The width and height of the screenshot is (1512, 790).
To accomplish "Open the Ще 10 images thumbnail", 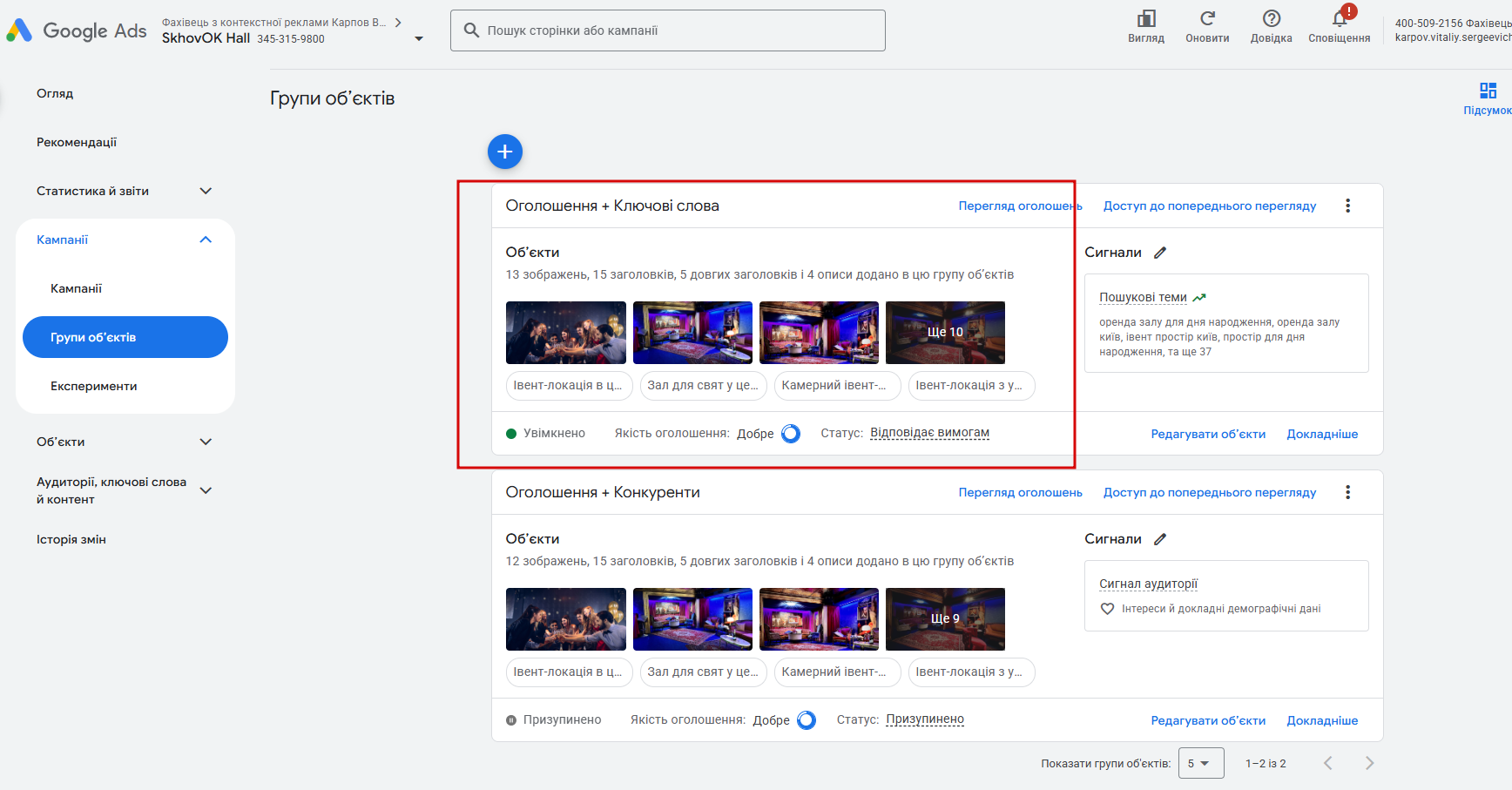I will (945, 333).
